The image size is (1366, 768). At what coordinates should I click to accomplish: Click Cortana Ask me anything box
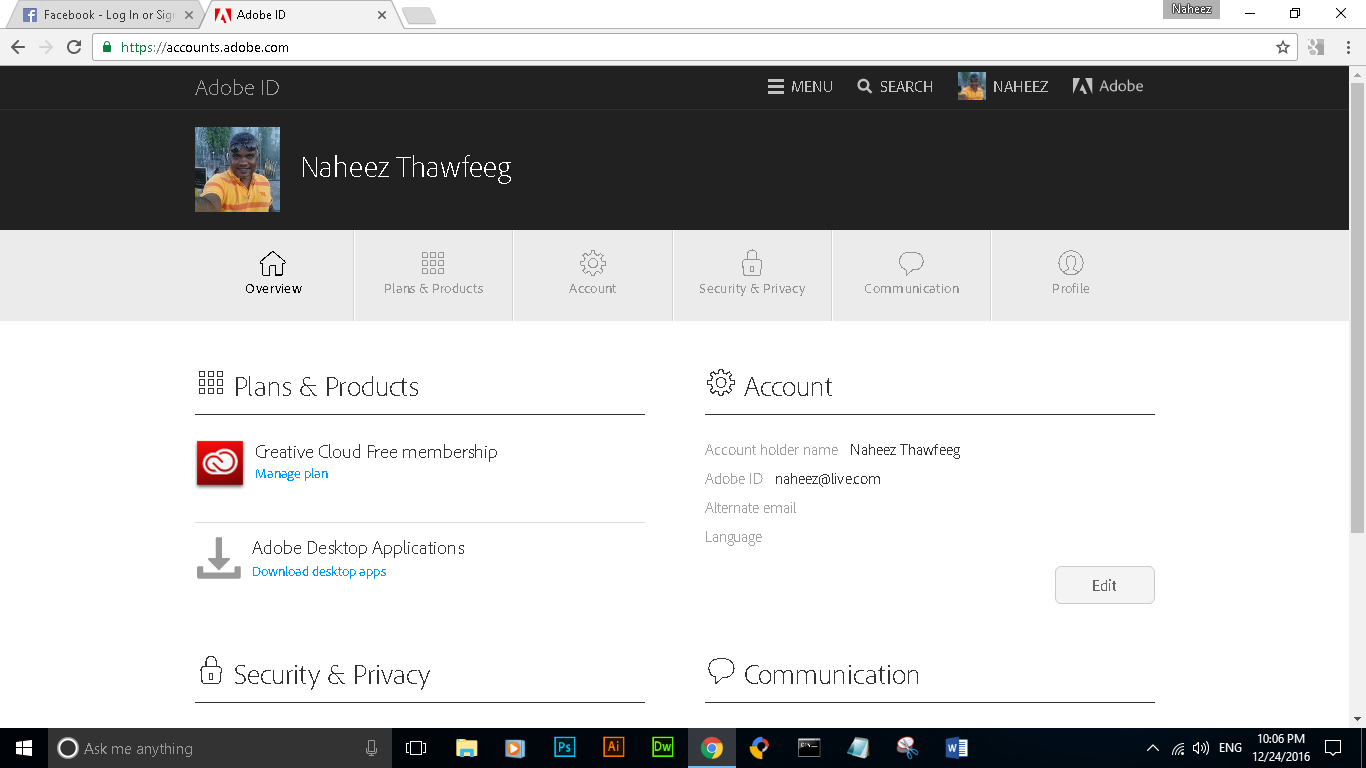click(221, 748)
